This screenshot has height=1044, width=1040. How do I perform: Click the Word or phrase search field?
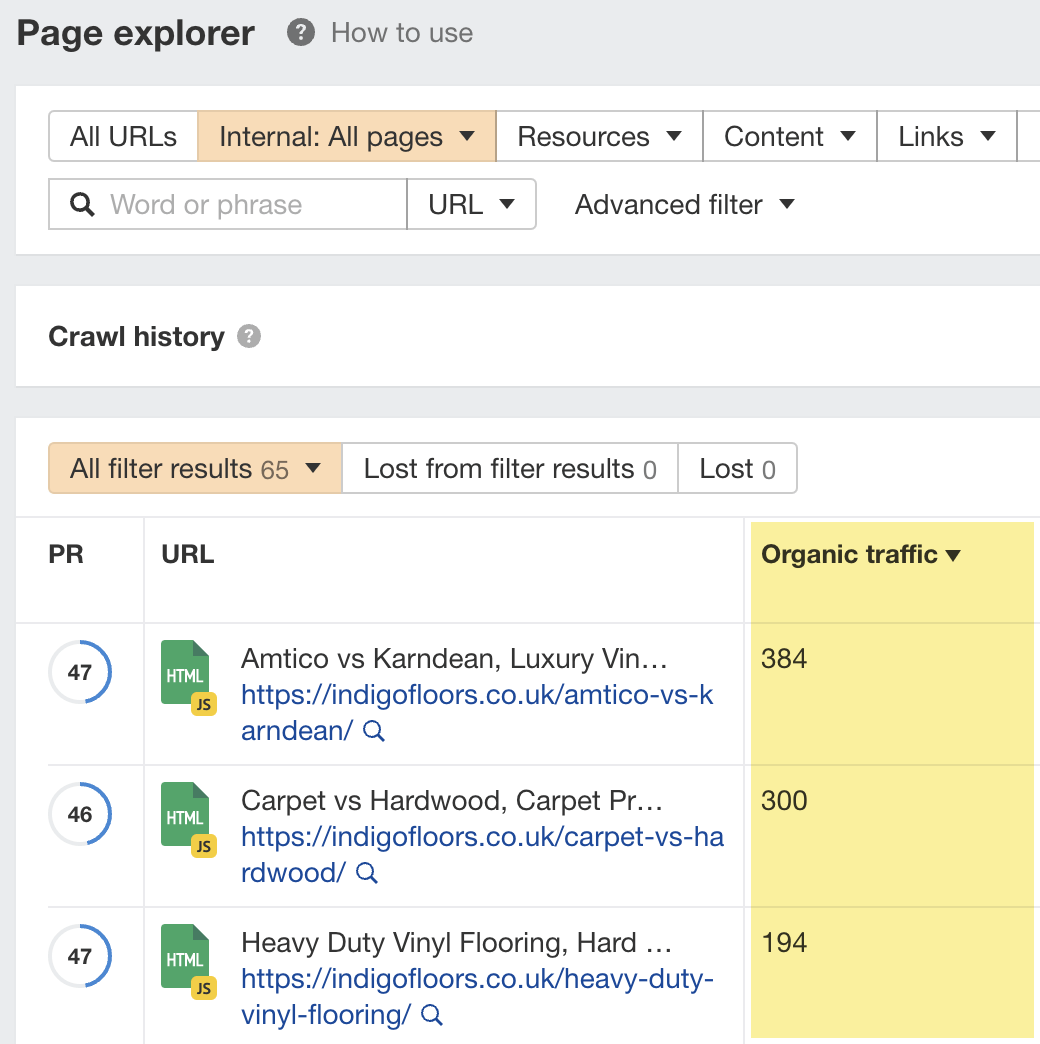(250, 205)
